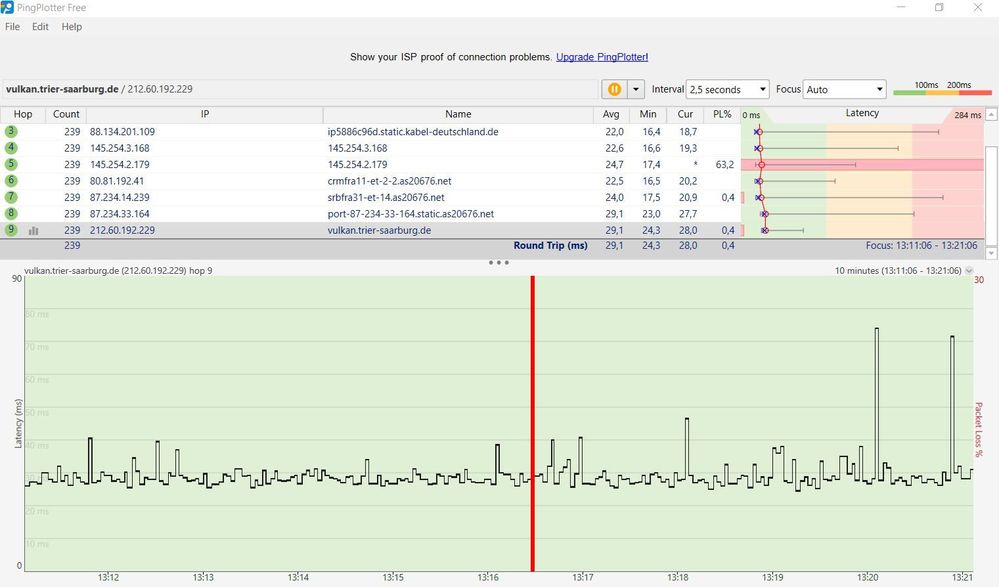The height and width of the screenshot is (587, 999).
Task: Open the Help menu
Action: tap(71, 27)
